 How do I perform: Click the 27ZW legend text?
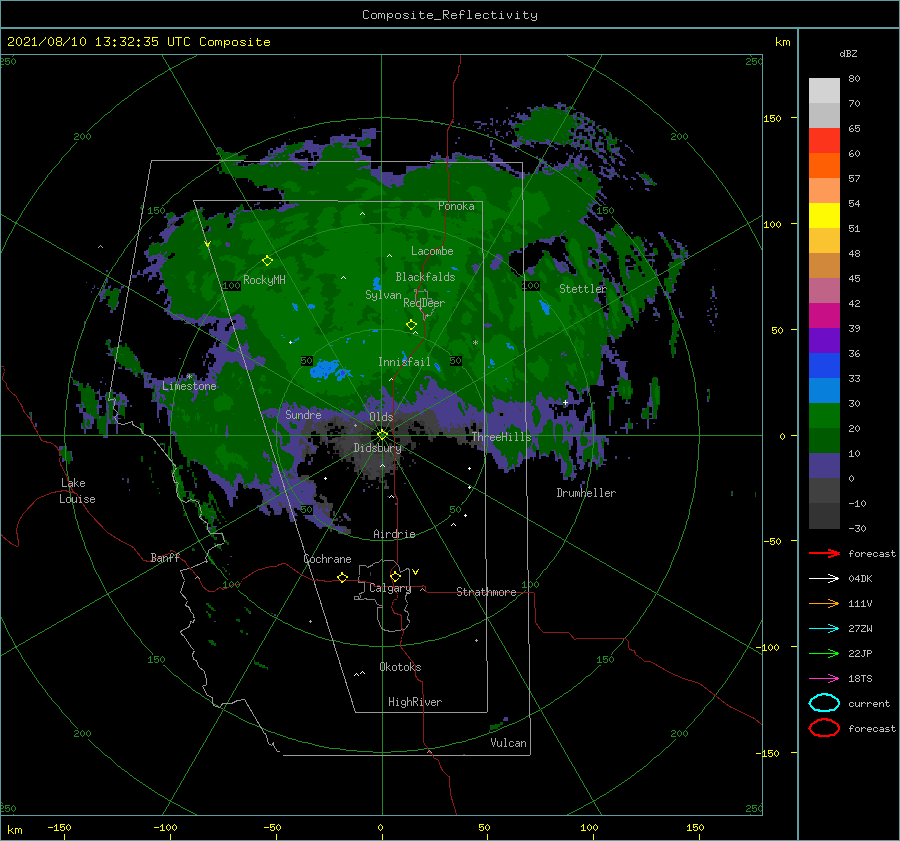pyautogui.click(x=860, y=629)
